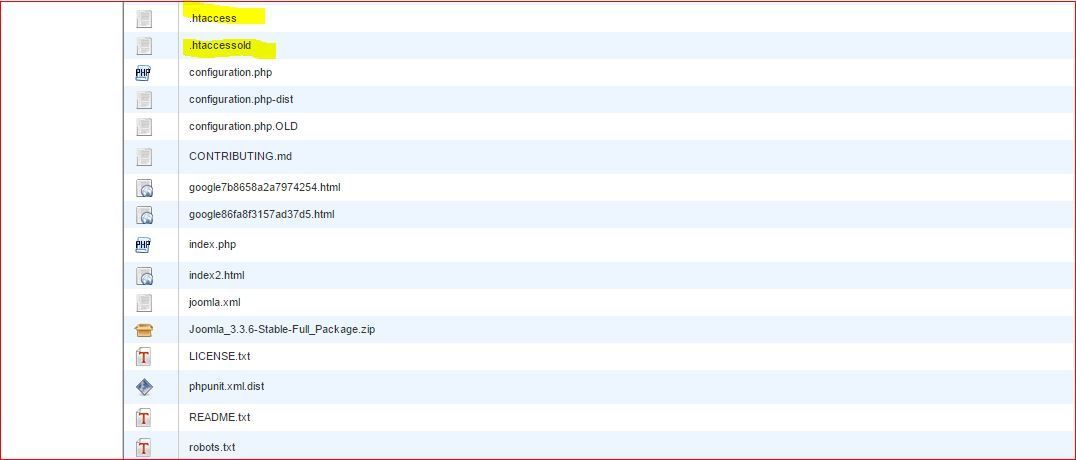
Task: Click the PHP icon beside configuration.php
Action: tap(143, 73)
